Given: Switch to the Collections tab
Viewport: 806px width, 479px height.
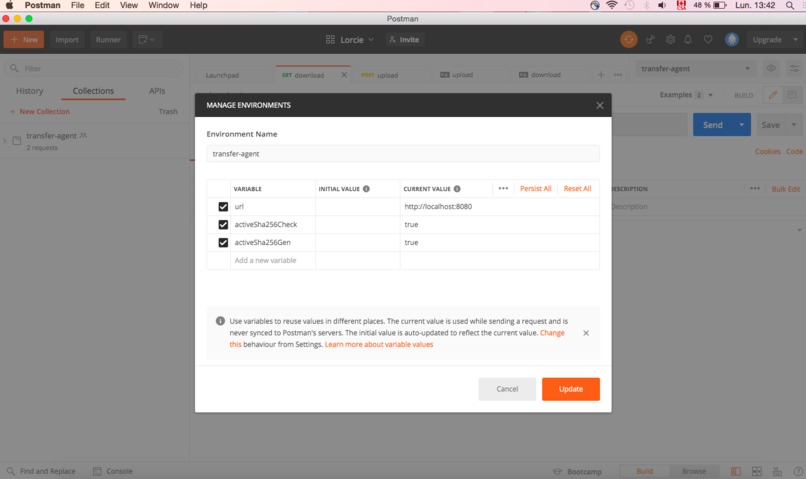Looking at the screenshot, I should [93, 91].
